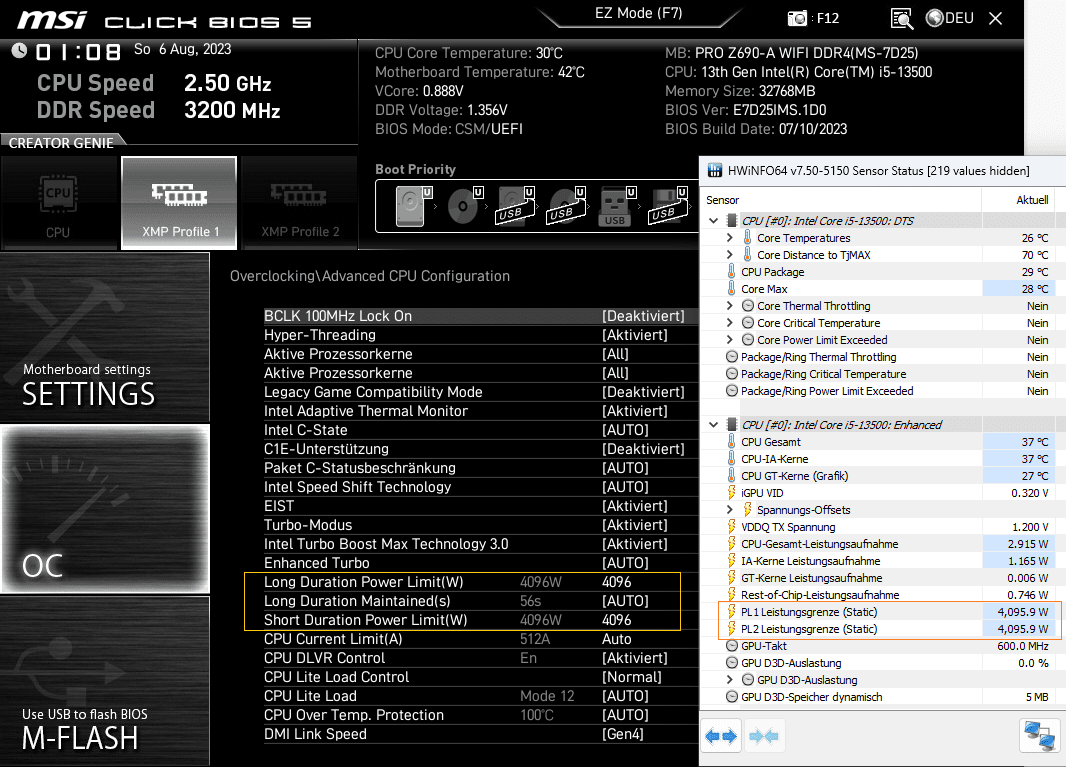This screenshot has width=1066, height=767.
Task: Click the CREATOR GENIE tab label
Action: 61,143
